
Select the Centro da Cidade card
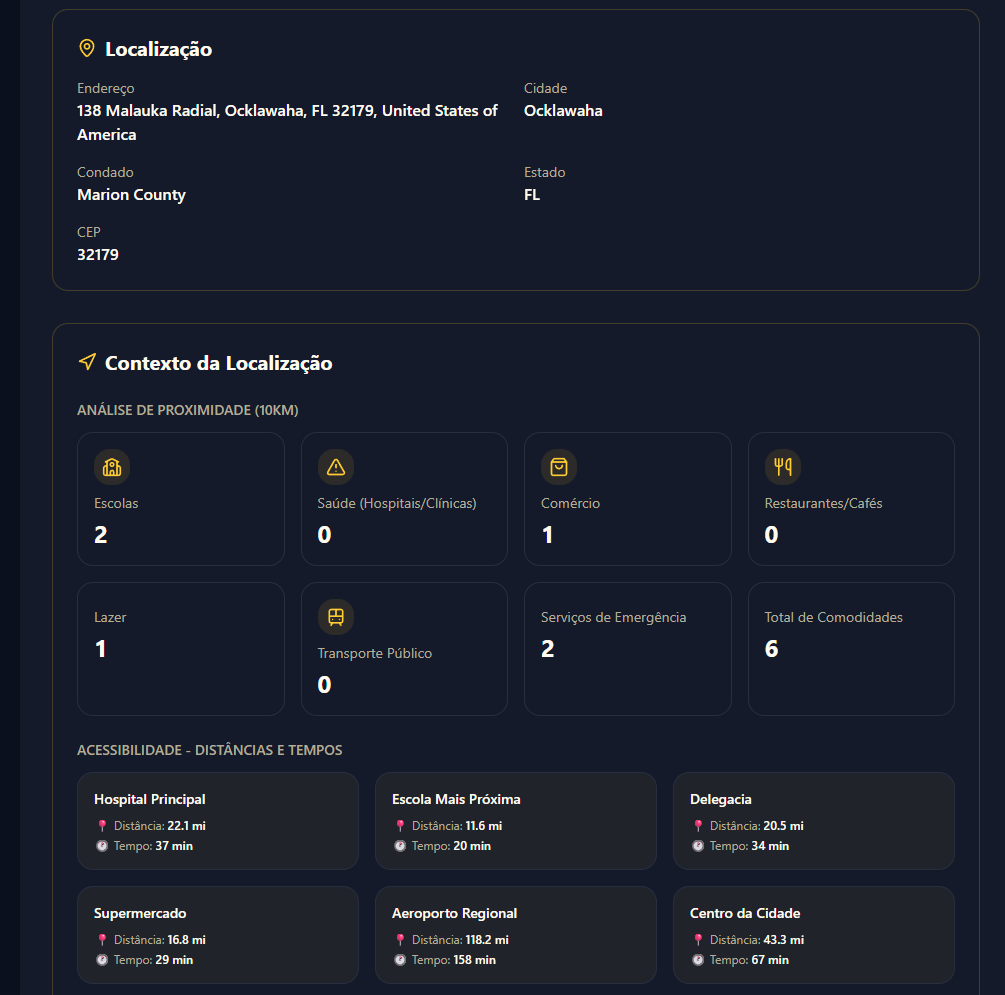pos(813,935)
